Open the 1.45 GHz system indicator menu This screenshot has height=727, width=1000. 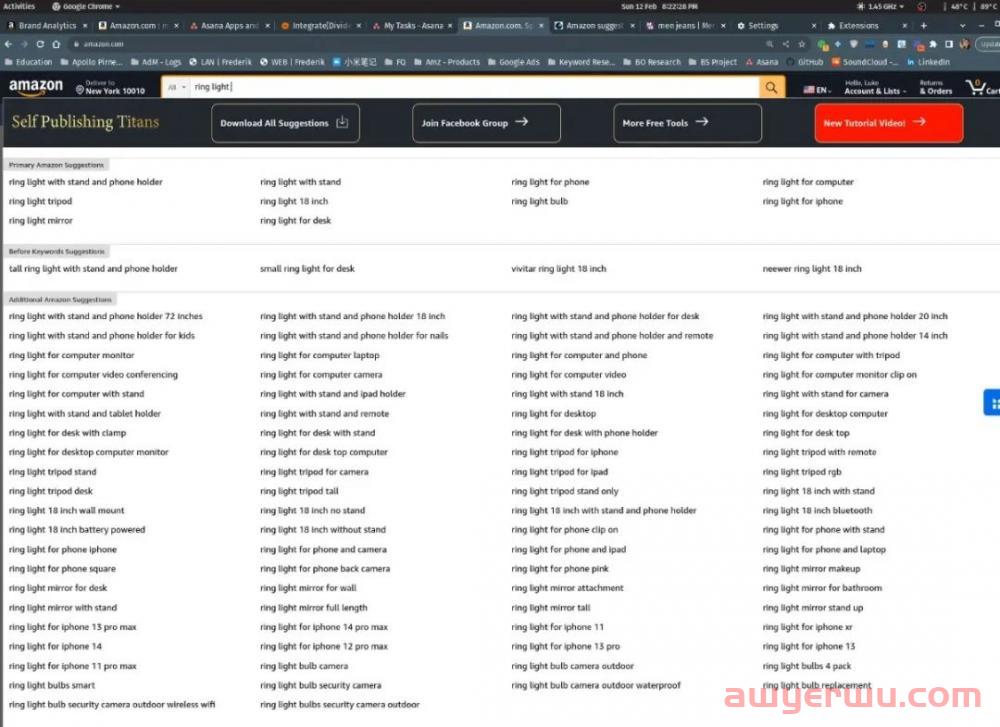coord(881,6)
